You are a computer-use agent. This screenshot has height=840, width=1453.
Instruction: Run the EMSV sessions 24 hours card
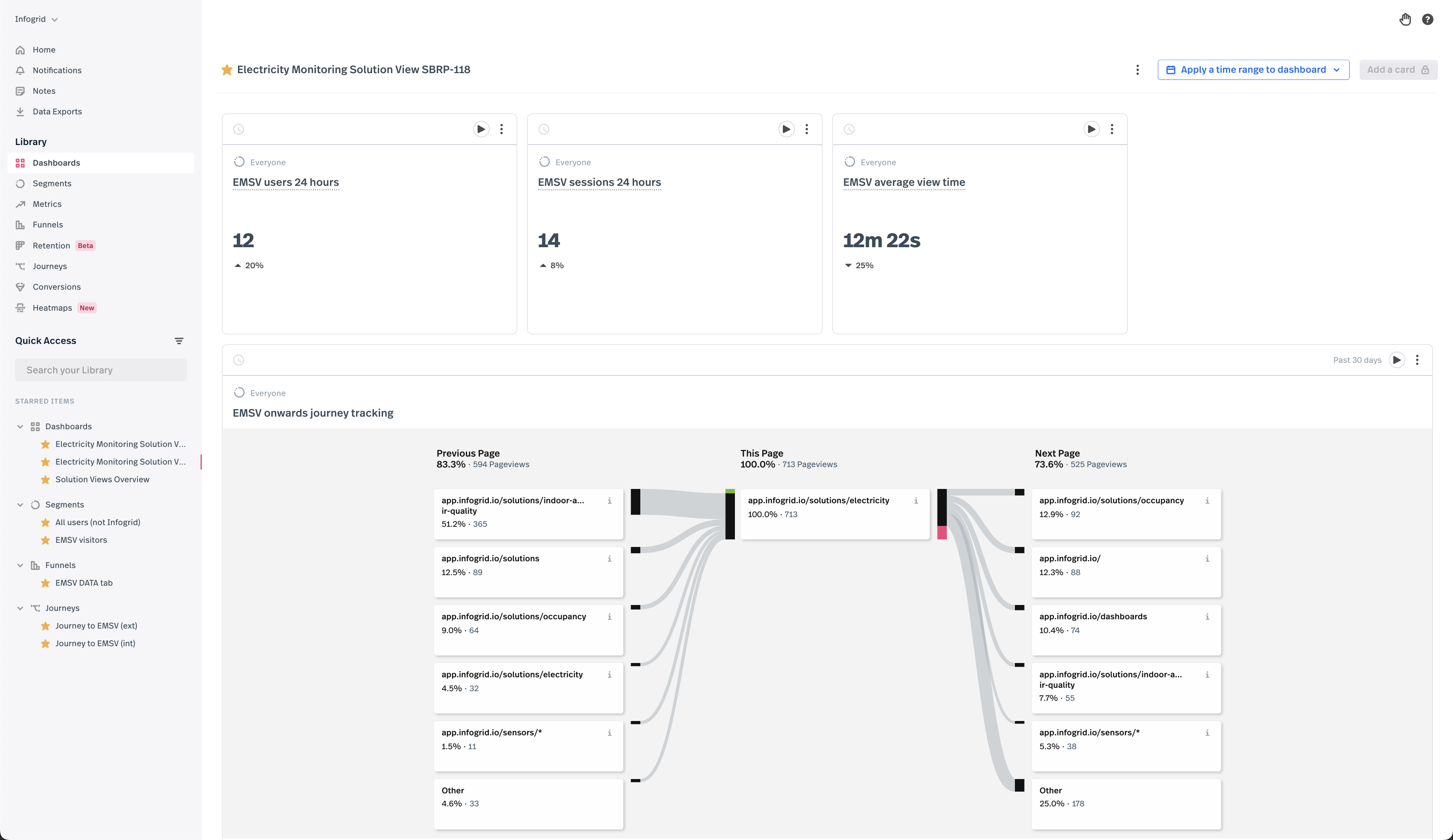(x=786, y=129)
